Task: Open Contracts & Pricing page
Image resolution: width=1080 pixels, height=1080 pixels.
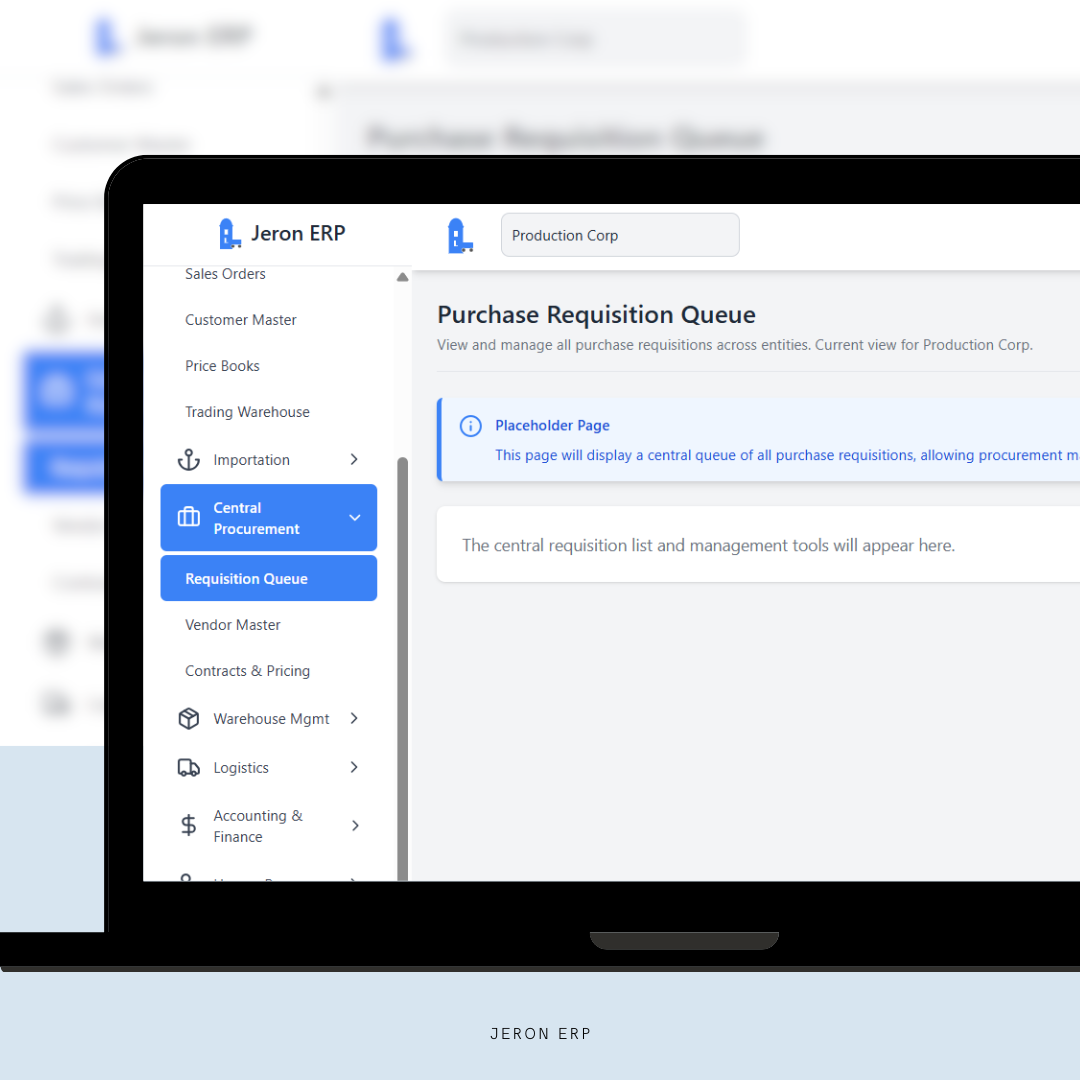Action: tap(247, 671)
